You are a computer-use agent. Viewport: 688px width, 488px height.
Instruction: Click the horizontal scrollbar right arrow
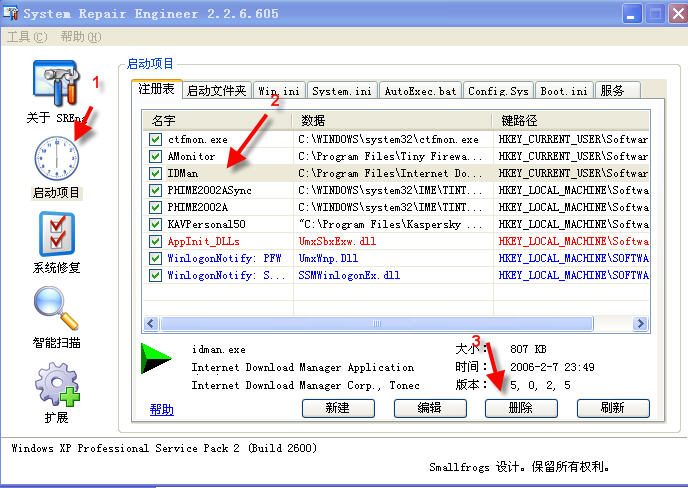(641, 324)
